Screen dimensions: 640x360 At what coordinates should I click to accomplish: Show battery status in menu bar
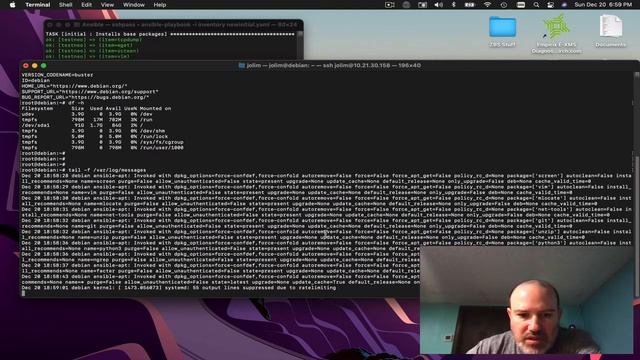point(470,5)
